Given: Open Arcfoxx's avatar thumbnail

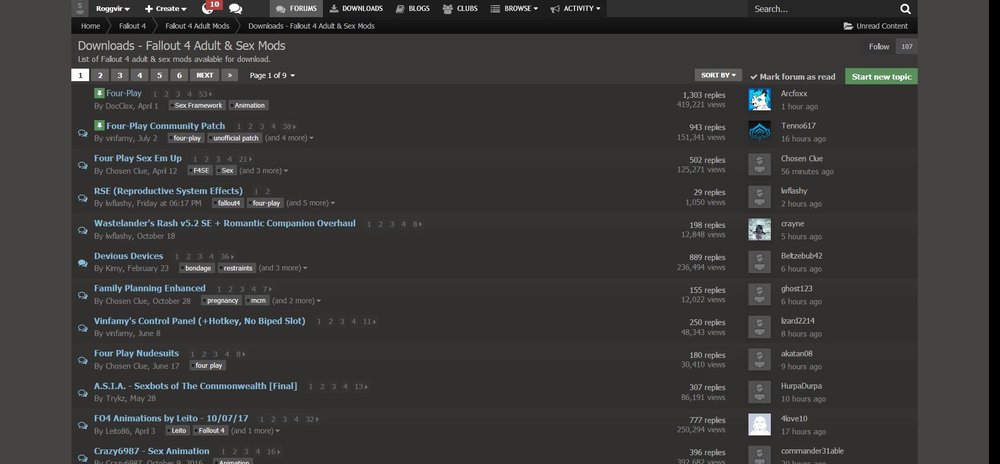Looking at the screenshot, I should point(760,99).
